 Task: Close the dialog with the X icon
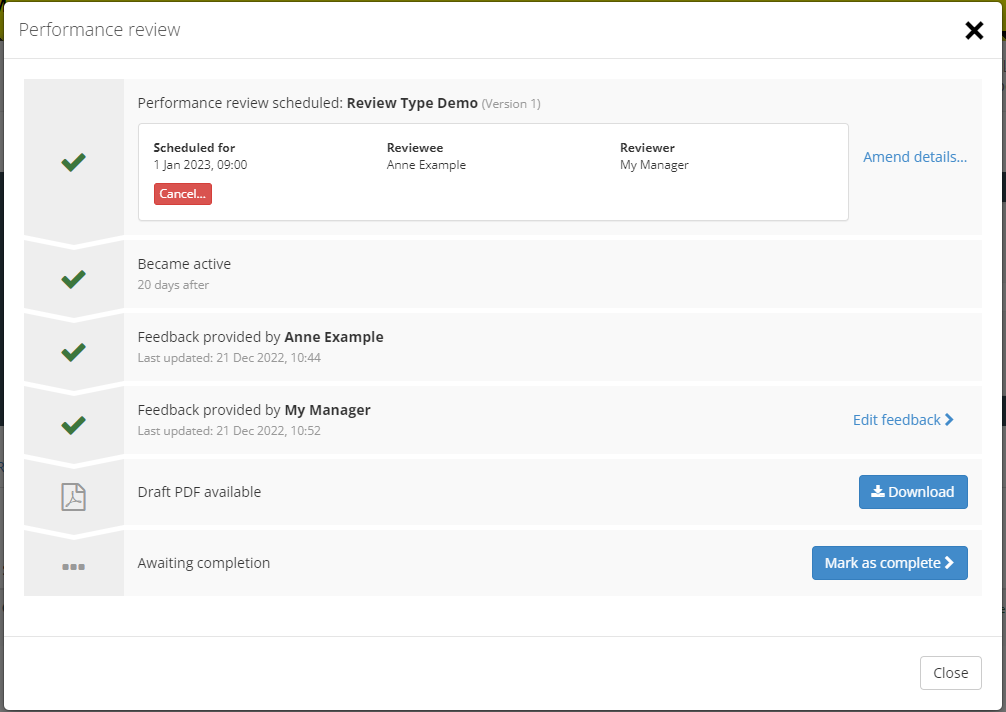tap(974, 31)
